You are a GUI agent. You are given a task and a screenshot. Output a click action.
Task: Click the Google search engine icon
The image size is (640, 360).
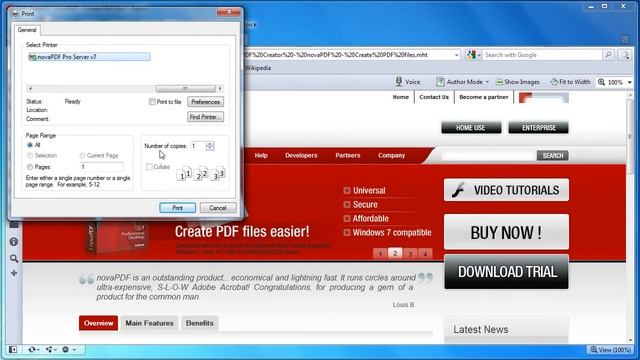[x=471, y=55]
